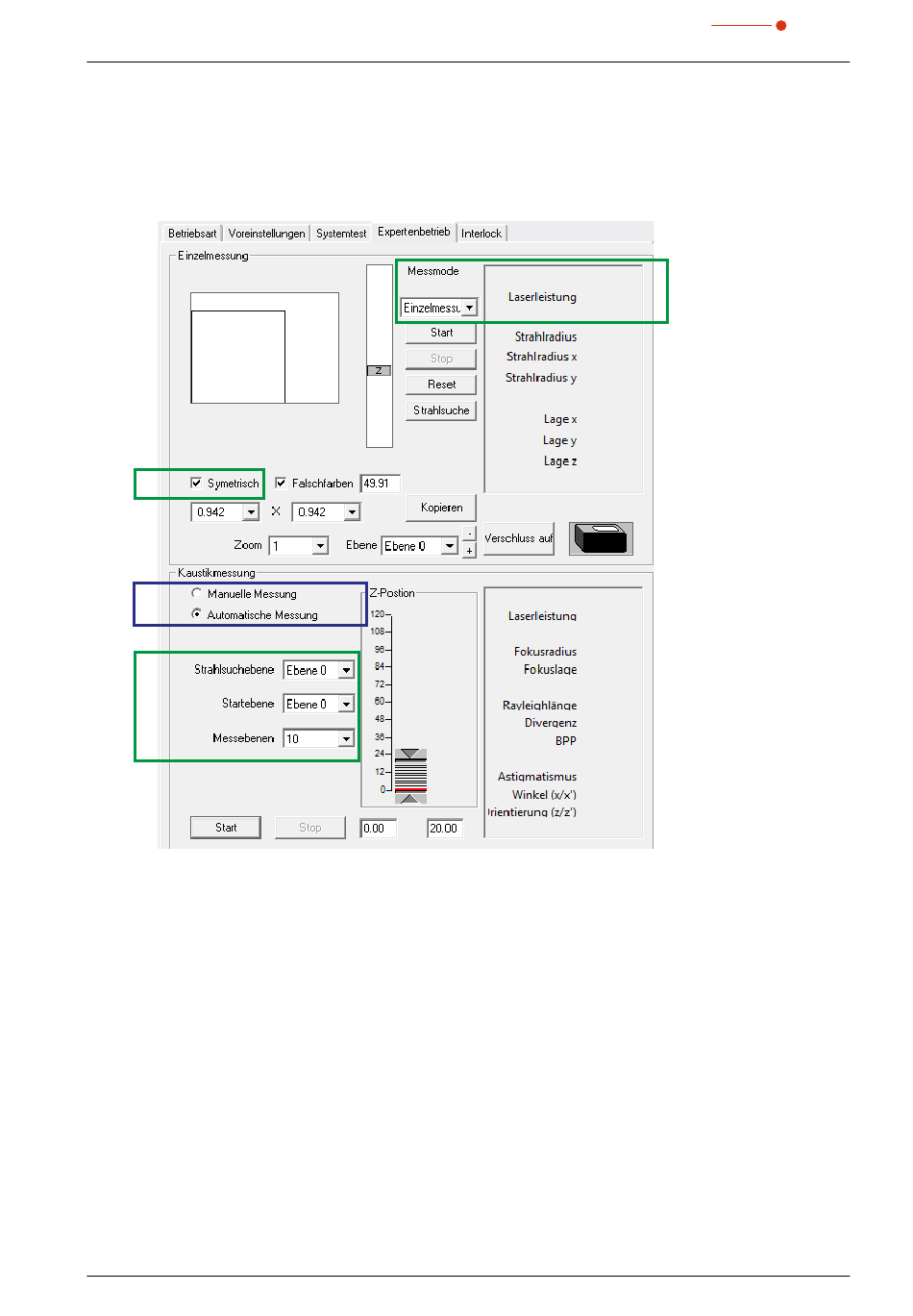Toggle the Falschfarben checkbox
Image resolution: width=913 pixels, height=1316 pixels.
click(x=281, y=484)
